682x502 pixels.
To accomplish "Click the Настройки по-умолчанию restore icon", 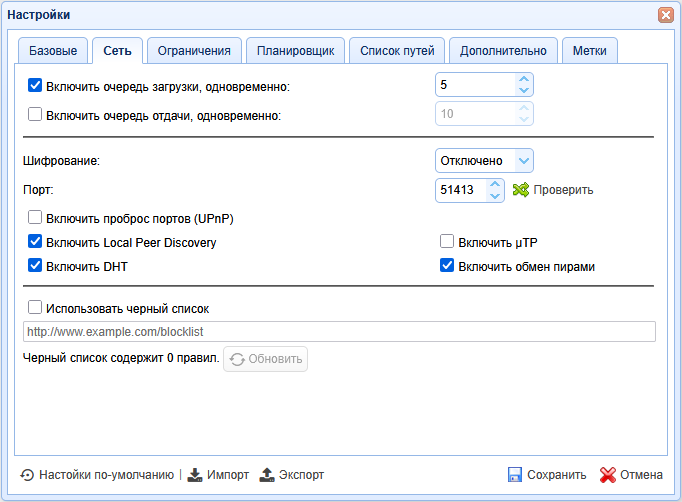I will click(x=27, y=475).
